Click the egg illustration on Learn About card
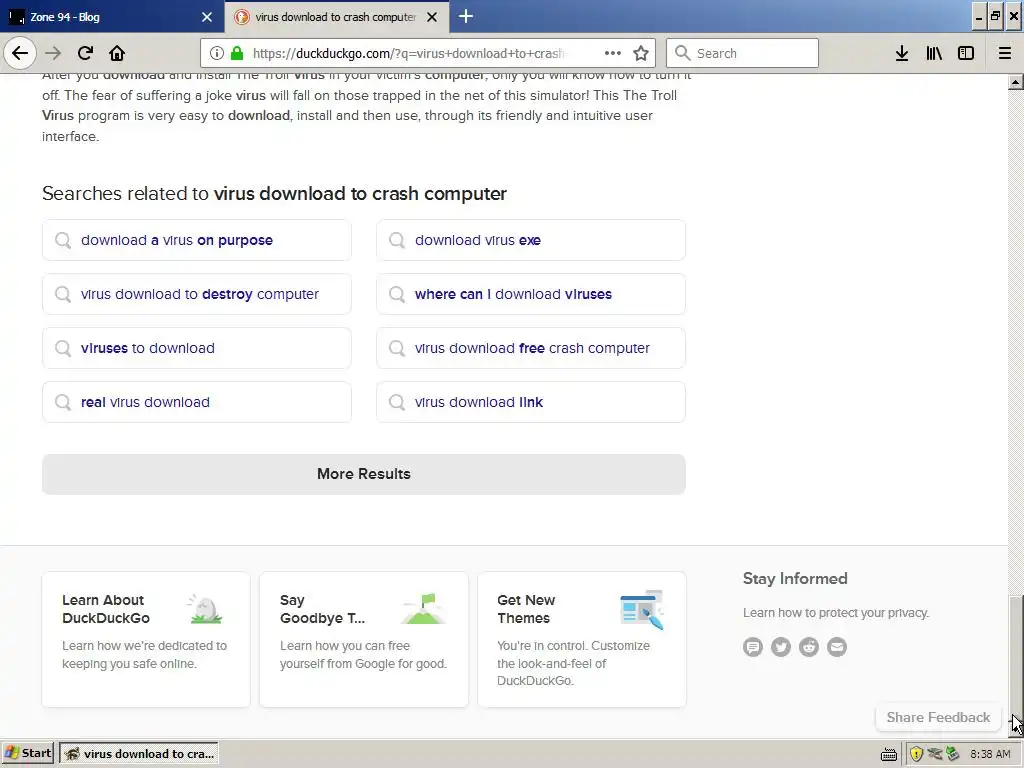Viewport: 1024px width, 768px height. (205, 609)
